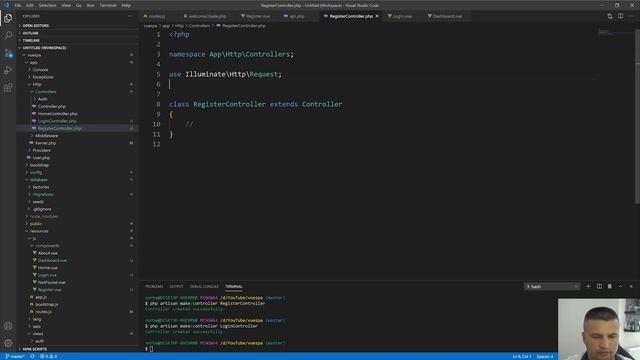The width and height of the screenshot is (640, 360).
Task: Open the View menu
Action: click(x=66, y=5)
